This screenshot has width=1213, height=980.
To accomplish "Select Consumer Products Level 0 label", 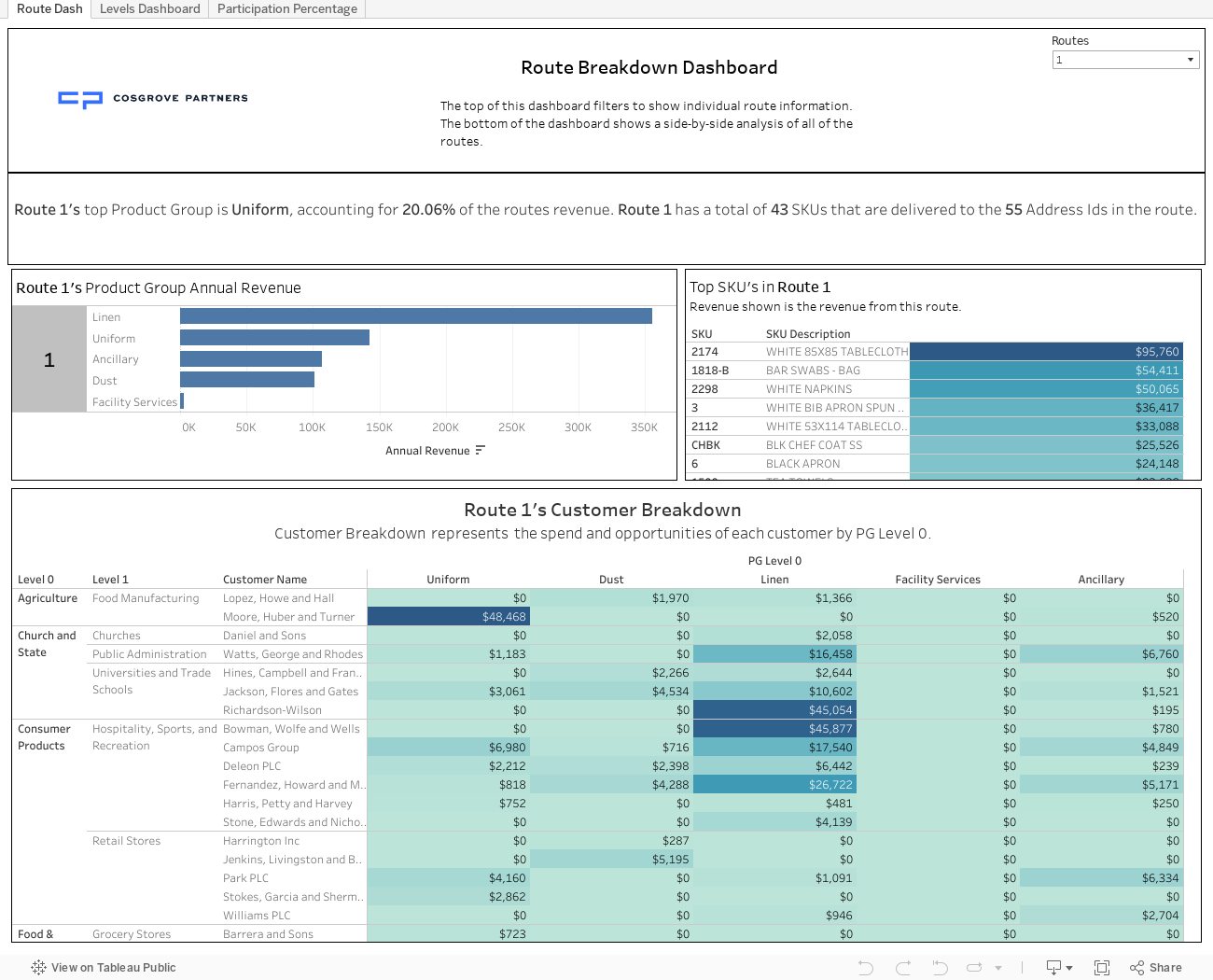I will pos(44,737).
